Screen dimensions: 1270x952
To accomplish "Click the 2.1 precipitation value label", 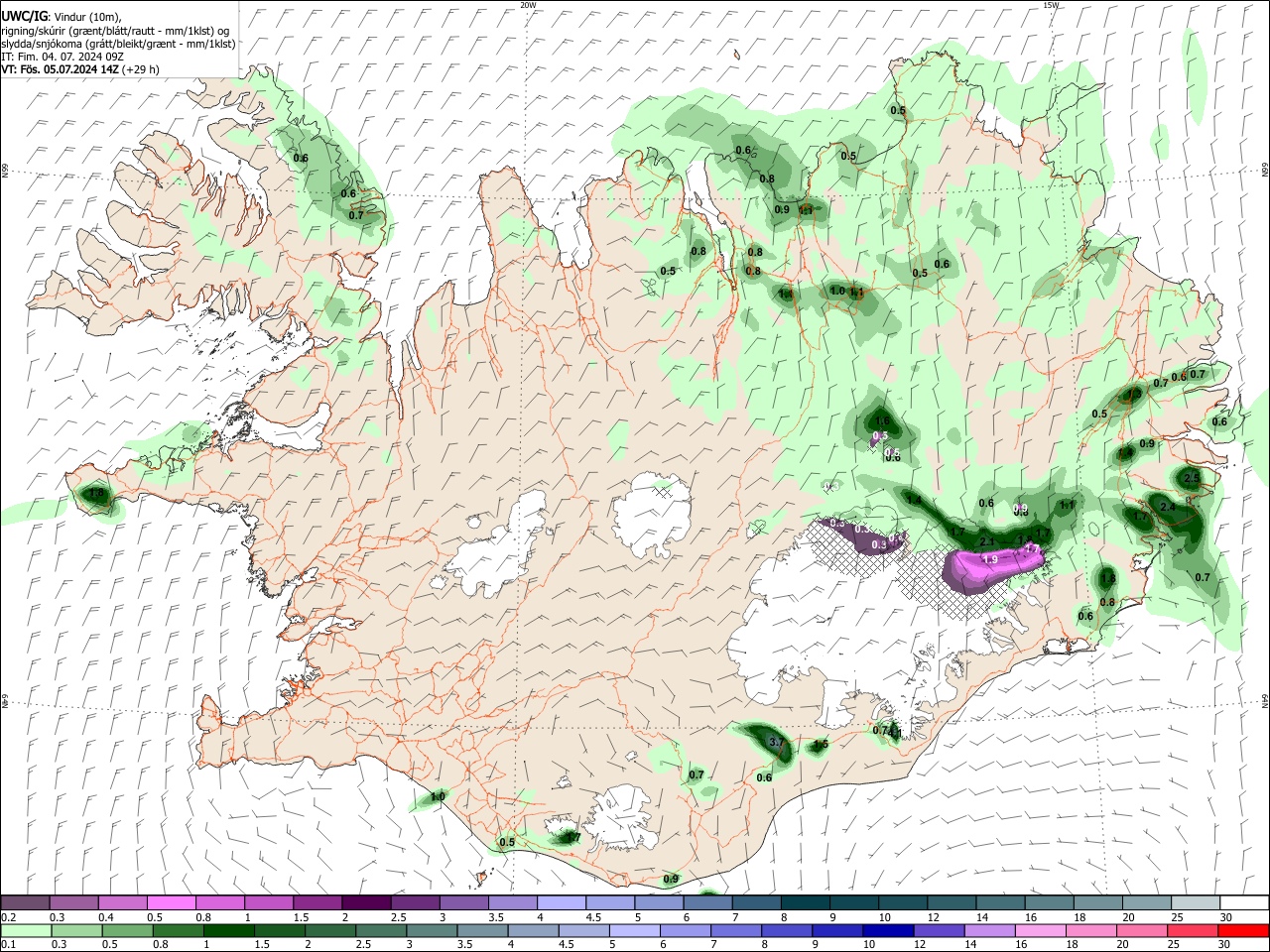I will click(987, 541).
